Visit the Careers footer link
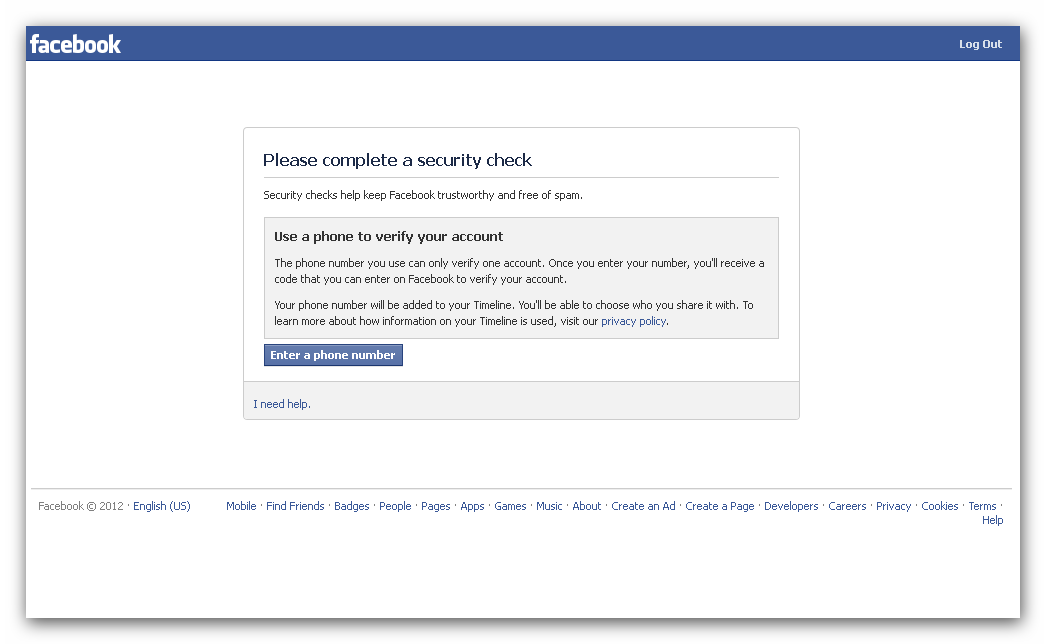Viewport: 1046px width, 644px height. click(x=847, y=506)
